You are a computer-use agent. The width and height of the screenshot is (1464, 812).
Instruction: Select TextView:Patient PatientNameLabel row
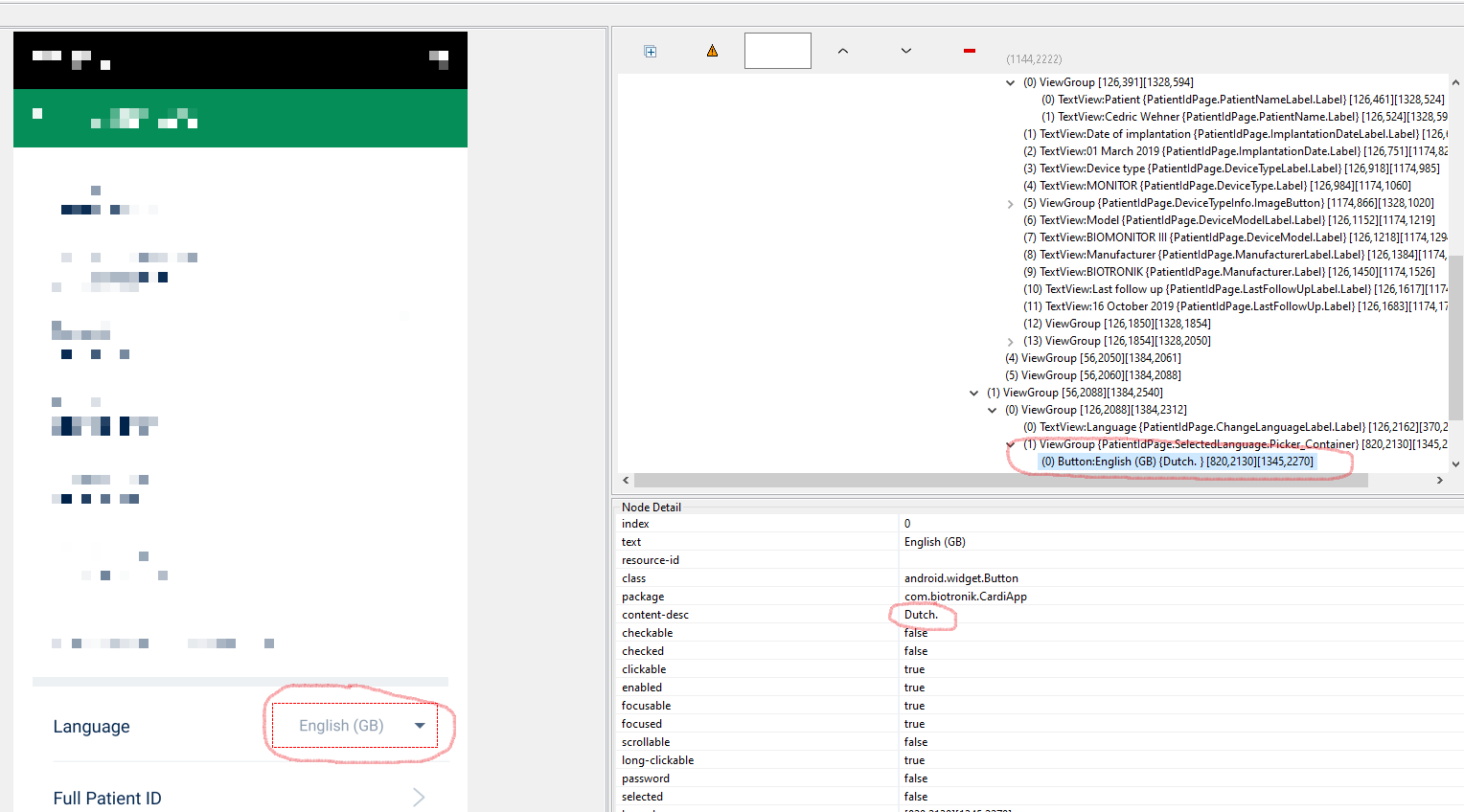pyautogui.click(x=1243, y=100)
